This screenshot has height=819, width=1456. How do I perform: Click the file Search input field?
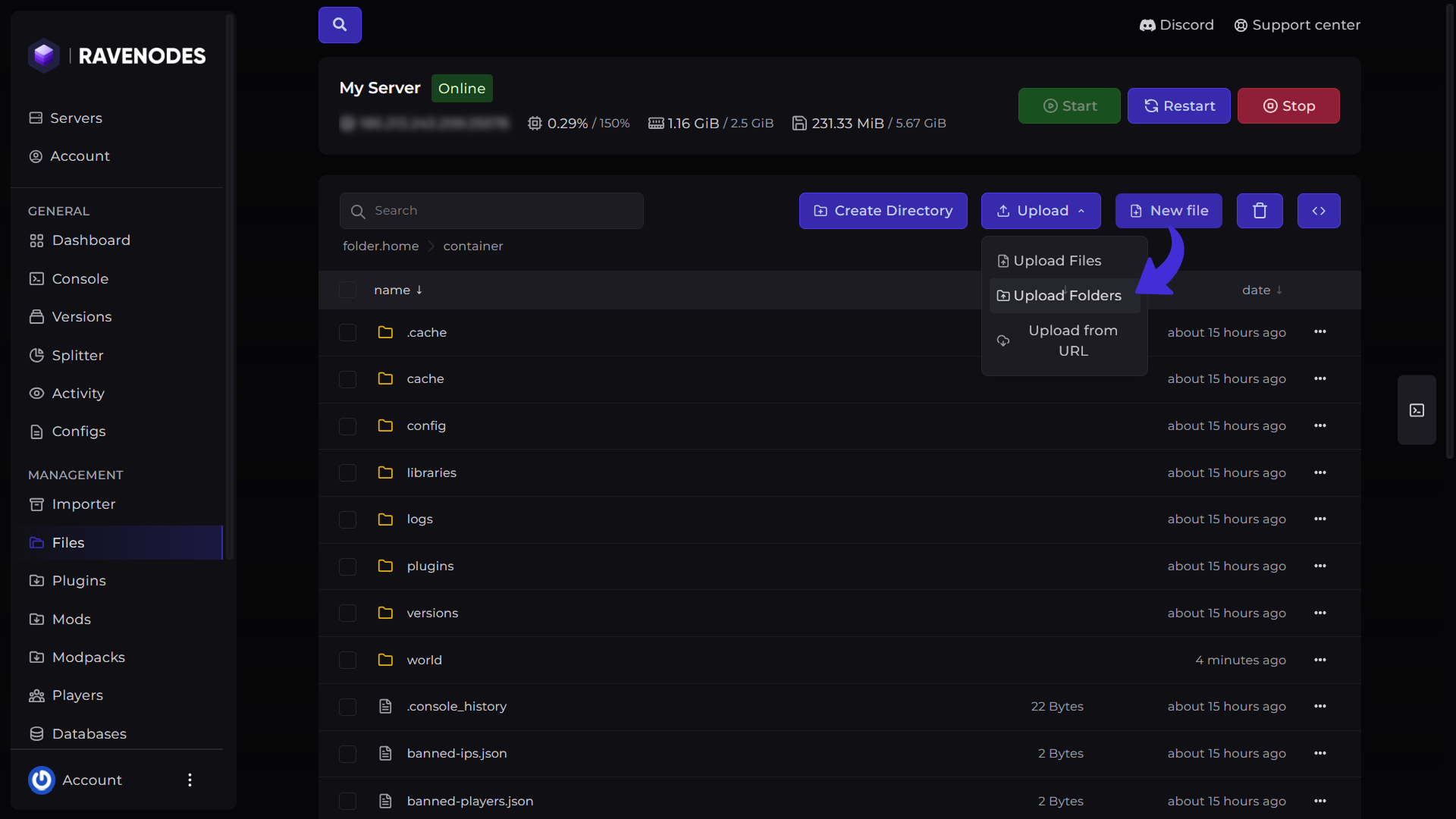point(491,211)
